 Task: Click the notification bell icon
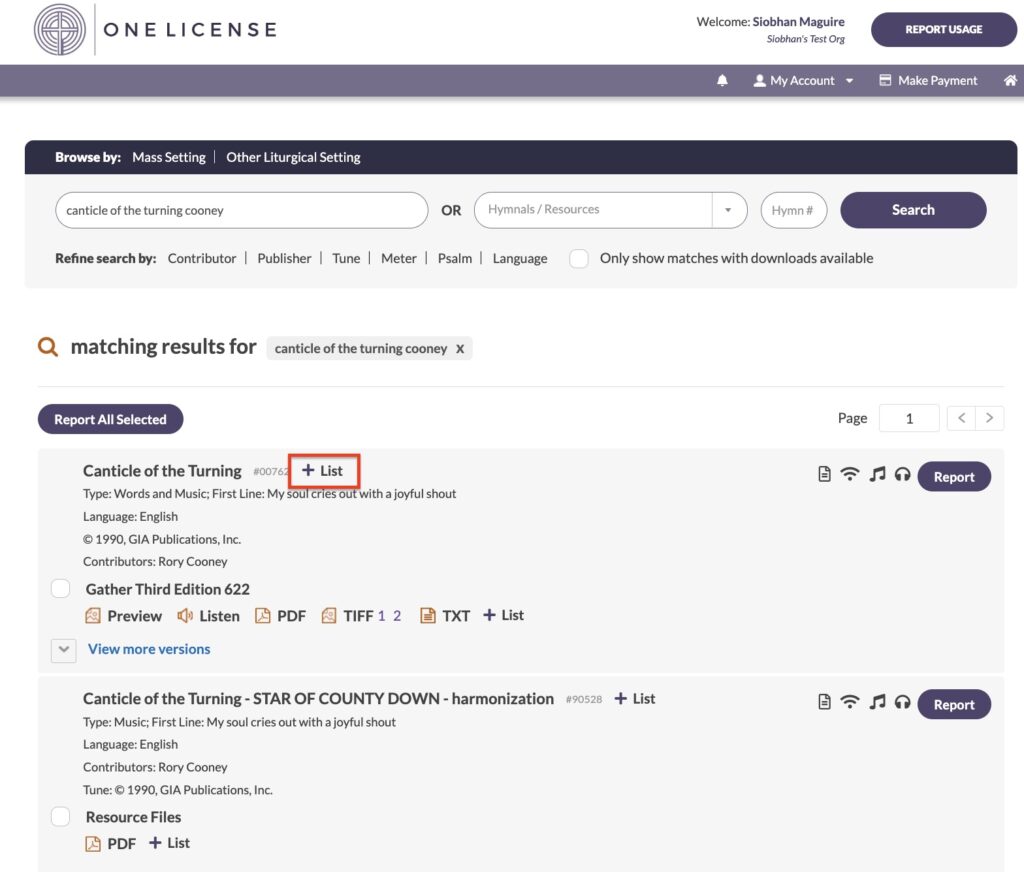[722, 81]
